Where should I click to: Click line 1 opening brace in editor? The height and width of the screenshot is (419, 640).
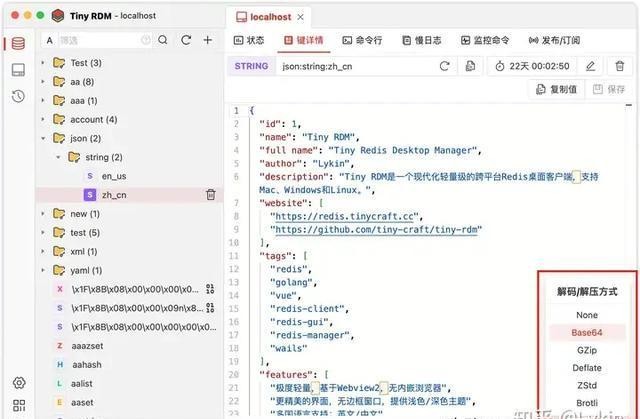coord(252,111)
